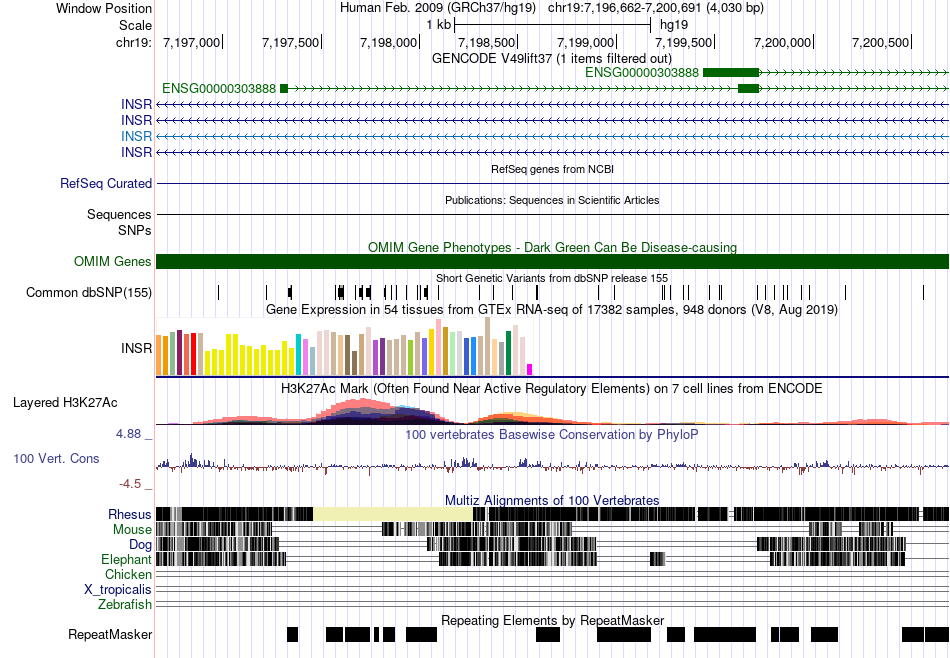This screenshot has width=950, height=658.
Task: Click the Publications: Sequences in Scientific Articles title
Action: [x=552, y=200]
